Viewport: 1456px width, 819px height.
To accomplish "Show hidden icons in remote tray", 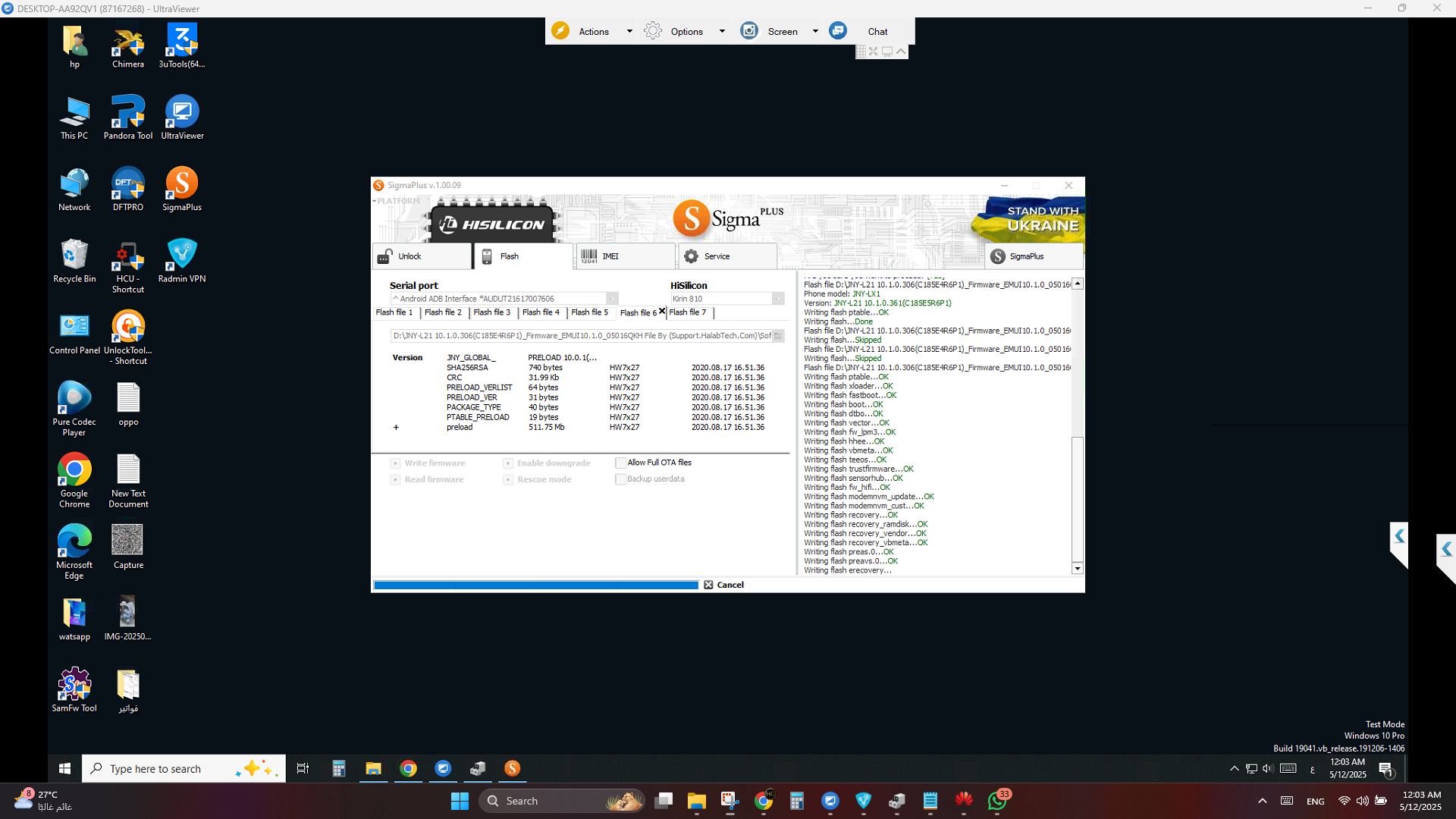I will tap(1234, 768).
